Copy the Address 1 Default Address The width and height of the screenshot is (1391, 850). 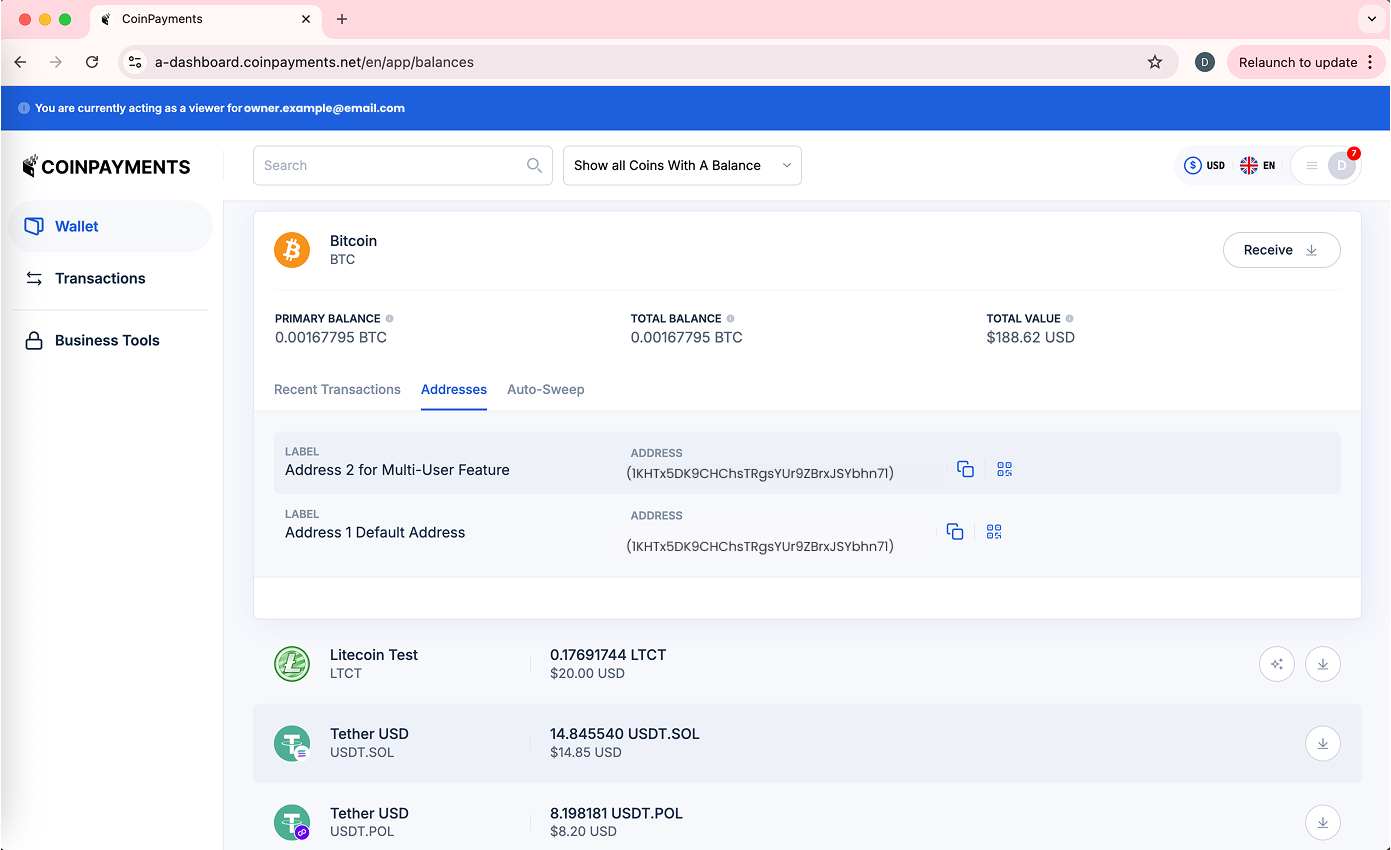(955, 532)
